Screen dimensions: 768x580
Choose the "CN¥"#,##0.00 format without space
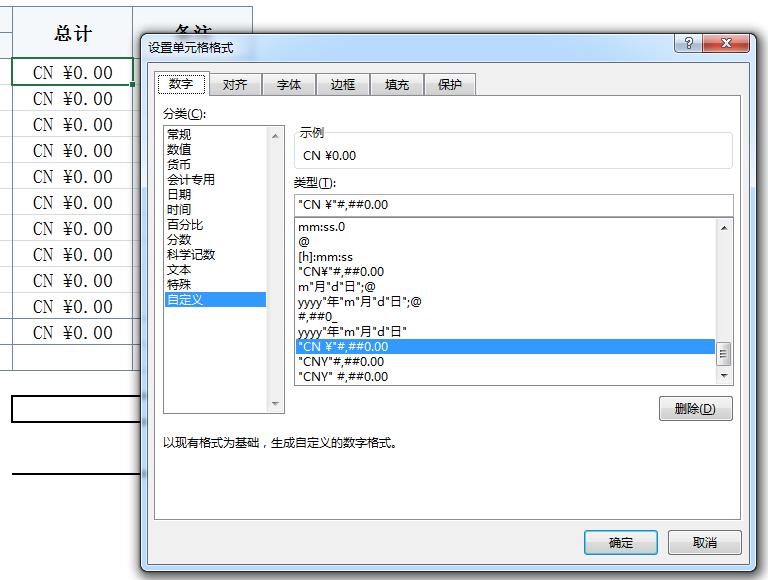[505, 271]
